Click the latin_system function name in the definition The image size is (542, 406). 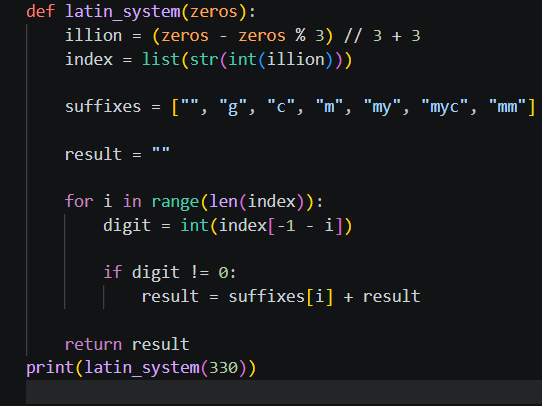123,12
